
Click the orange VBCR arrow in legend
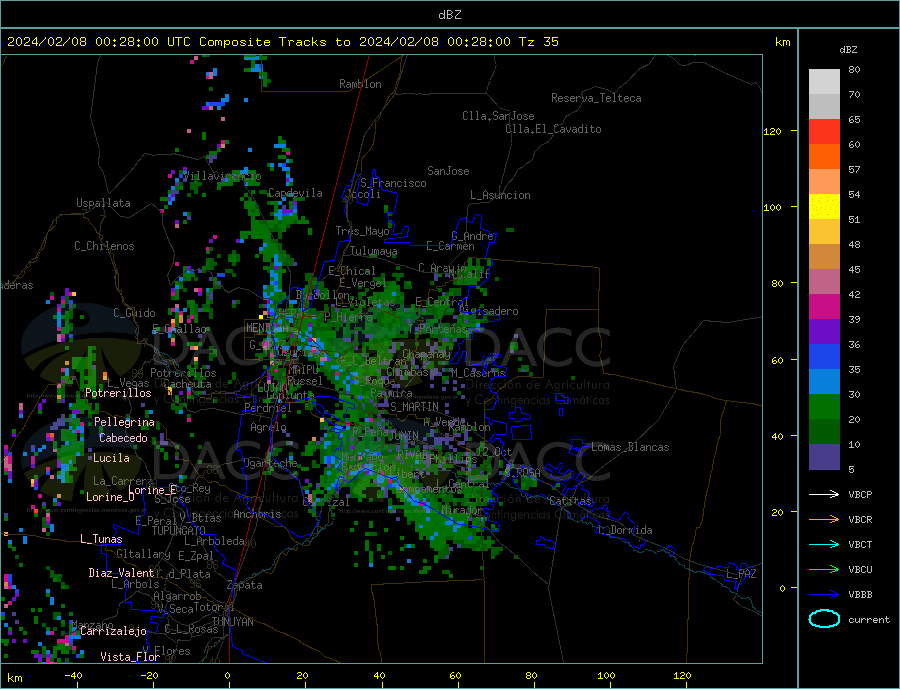(x=824, y=520)
